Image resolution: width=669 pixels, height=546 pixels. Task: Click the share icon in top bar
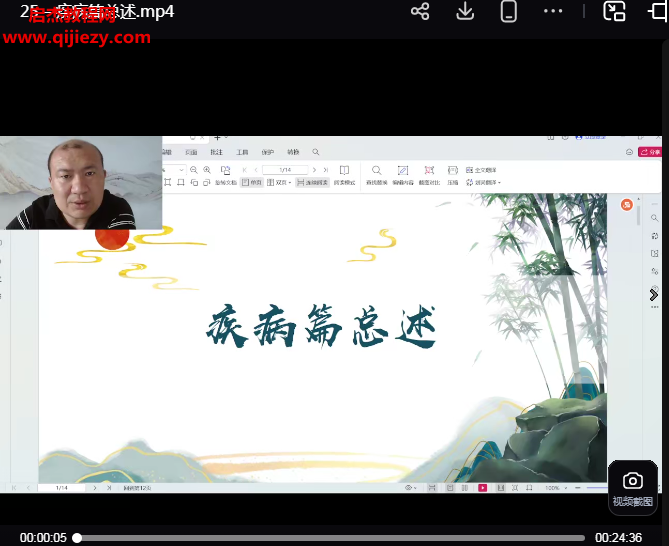coord(420,12)
